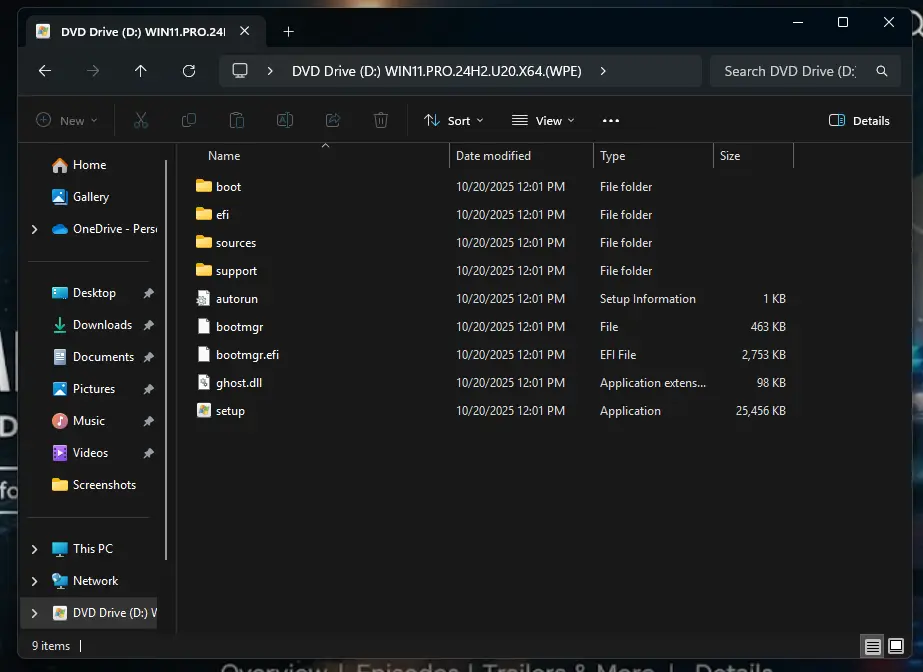Viewport: 923px width, 672px height.
Task: Expand the OneDrive tree node
Action: (x=34, y=229)
